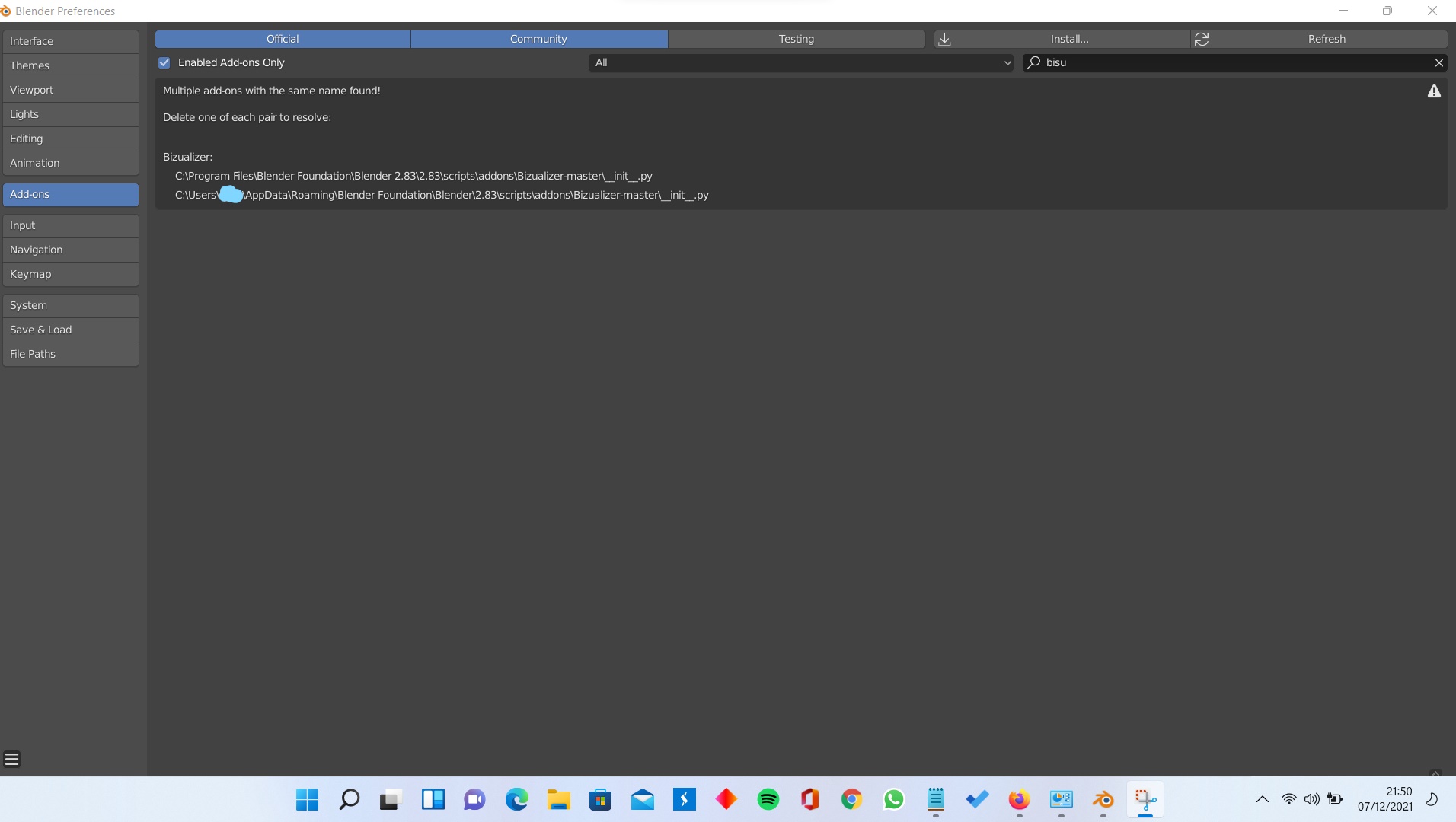Switch to Snipping Tool in the taskbar
Image resolution: width=1456 pixels, height=822 pixels.
1145,799
